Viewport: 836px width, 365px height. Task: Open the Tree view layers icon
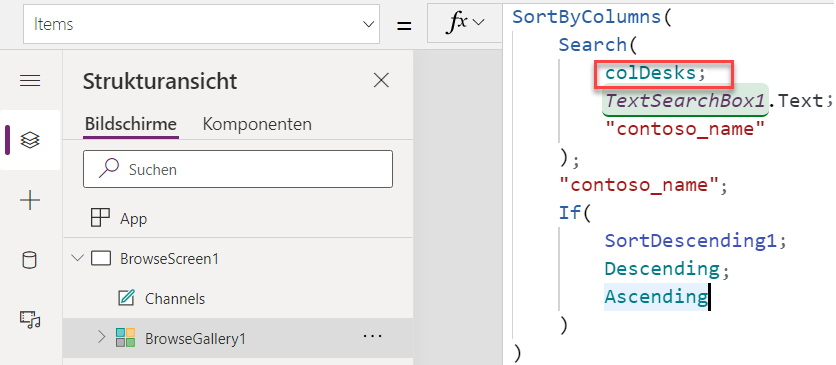click(30, 140)
